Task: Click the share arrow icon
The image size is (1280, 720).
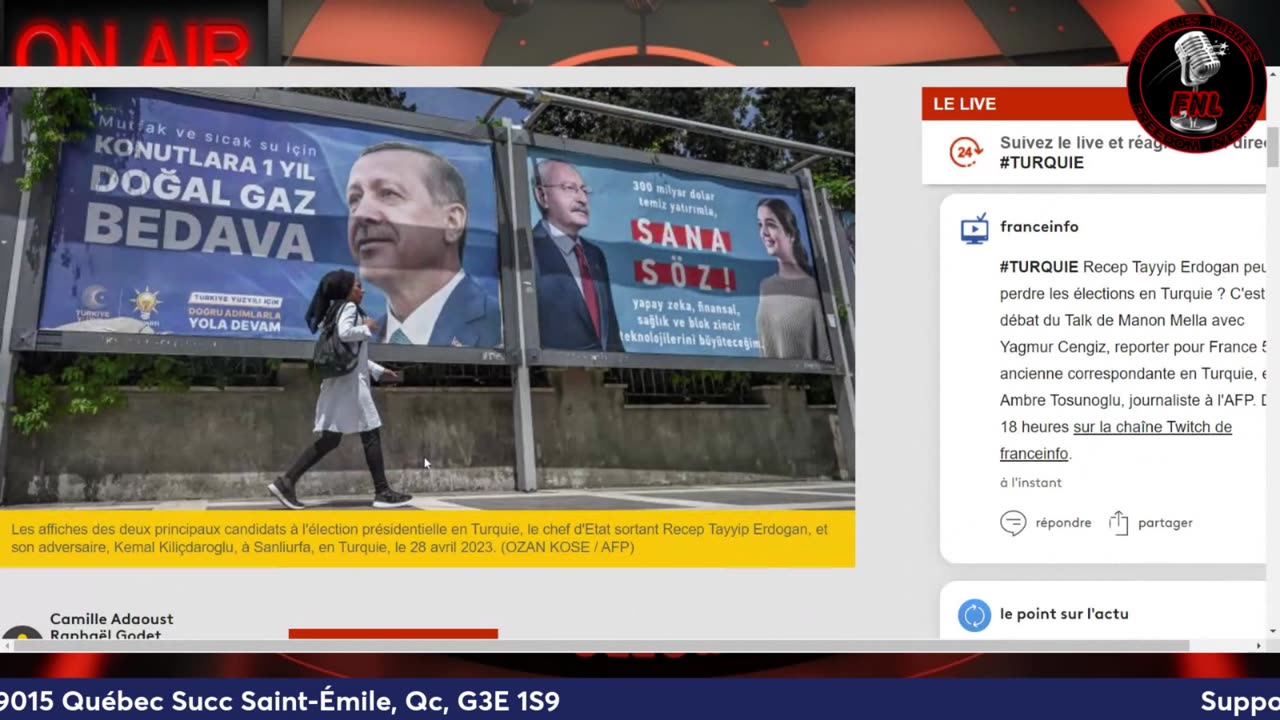Action: (x=1119, y=523)
